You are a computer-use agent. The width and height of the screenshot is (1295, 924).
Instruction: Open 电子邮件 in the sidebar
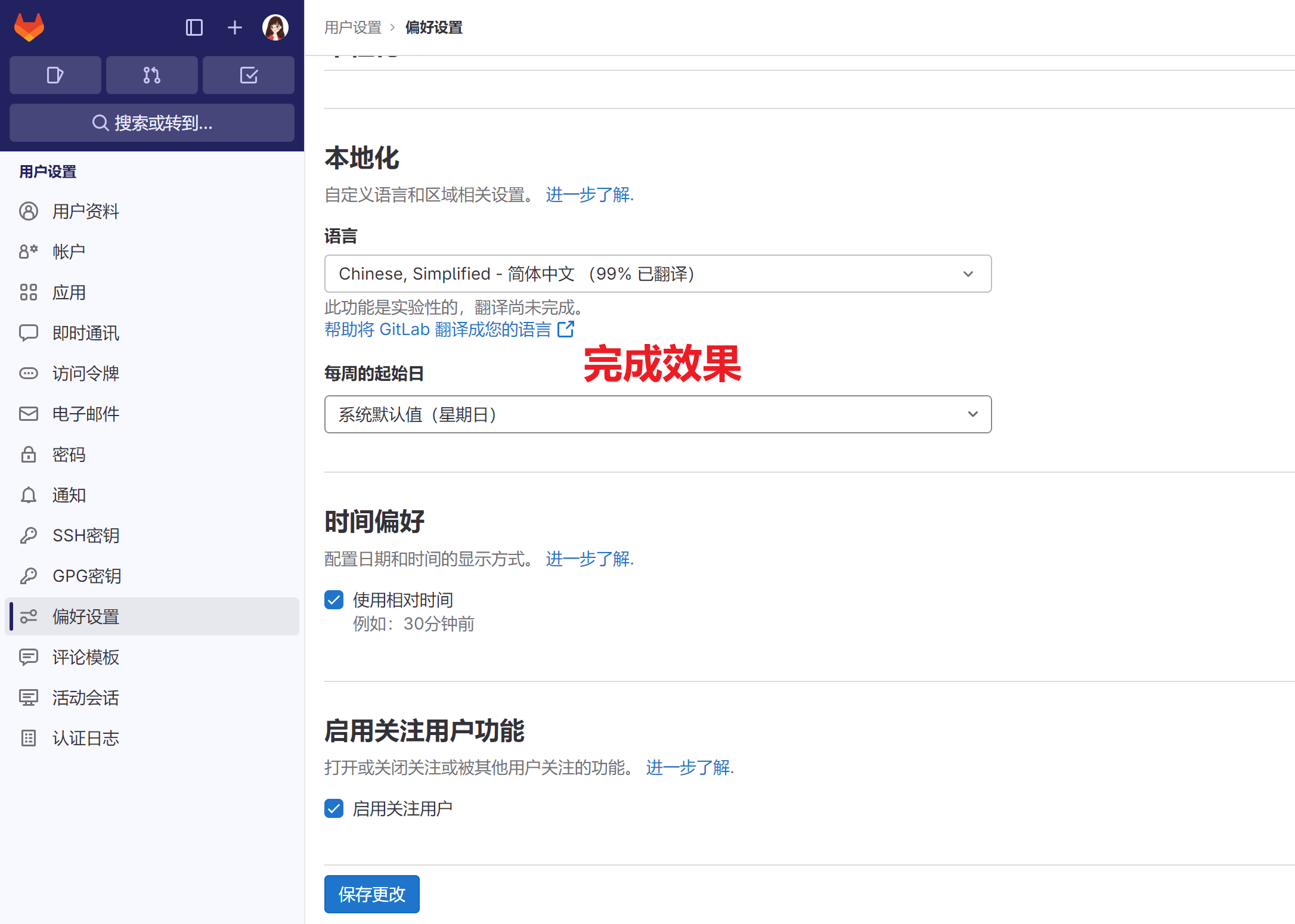(152, 414)
